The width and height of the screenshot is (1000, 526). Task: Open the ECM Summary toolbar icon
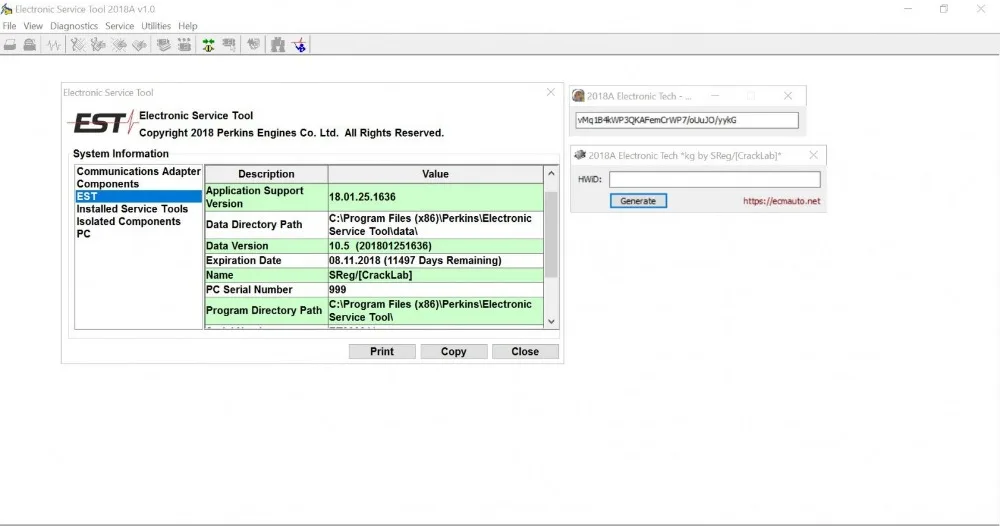pos(164,45)
